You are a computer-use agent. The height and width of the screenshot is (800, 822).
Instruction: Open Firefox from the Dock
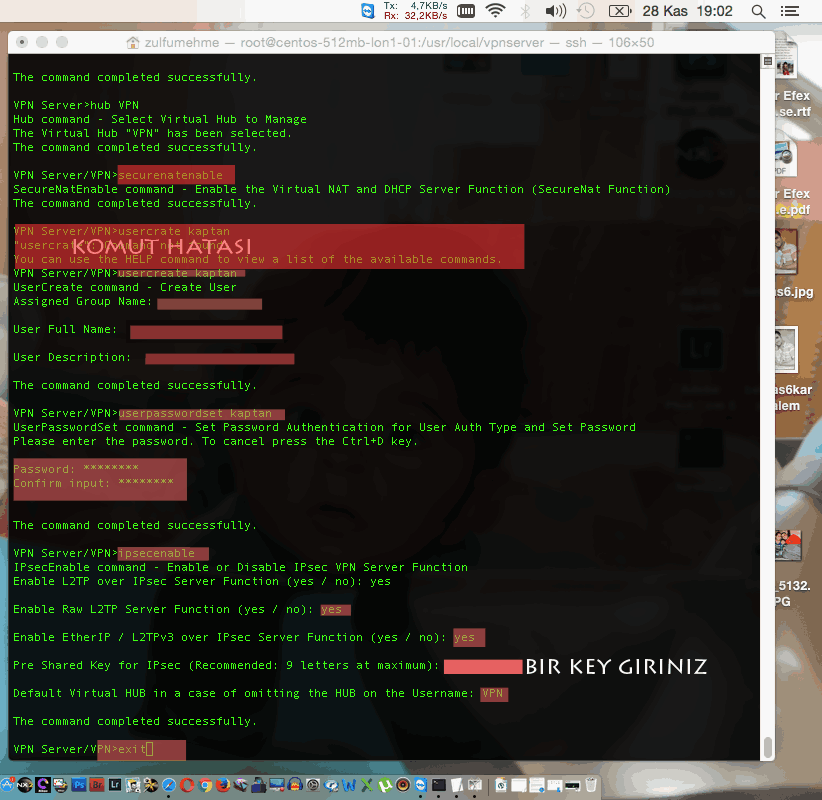(x=222, y=785)
